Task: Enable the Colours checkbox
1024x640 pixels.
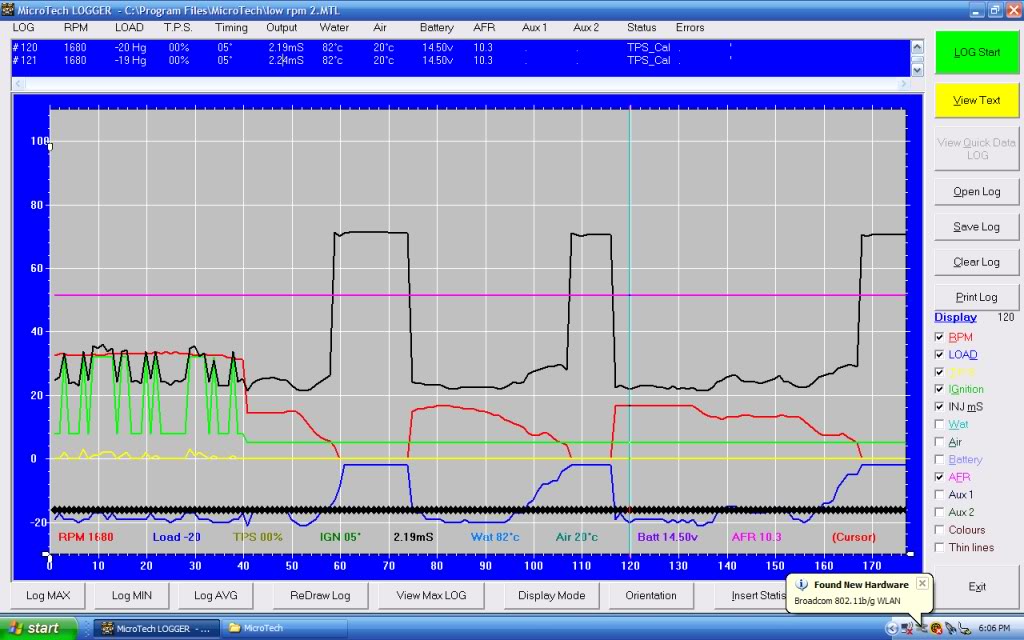Action: click(x=939, y=530)
